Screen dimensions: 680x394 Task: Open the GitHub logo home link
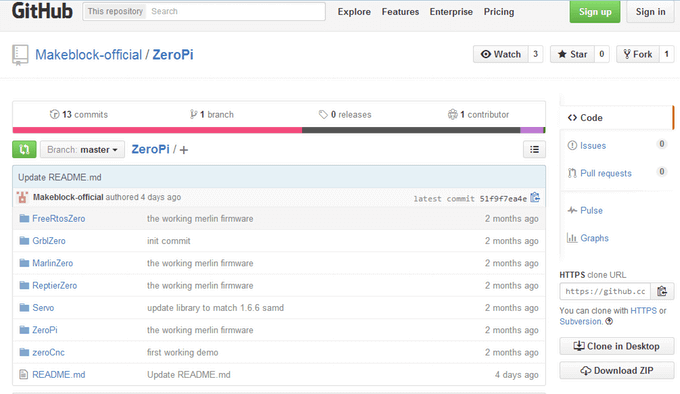(42, 11)
